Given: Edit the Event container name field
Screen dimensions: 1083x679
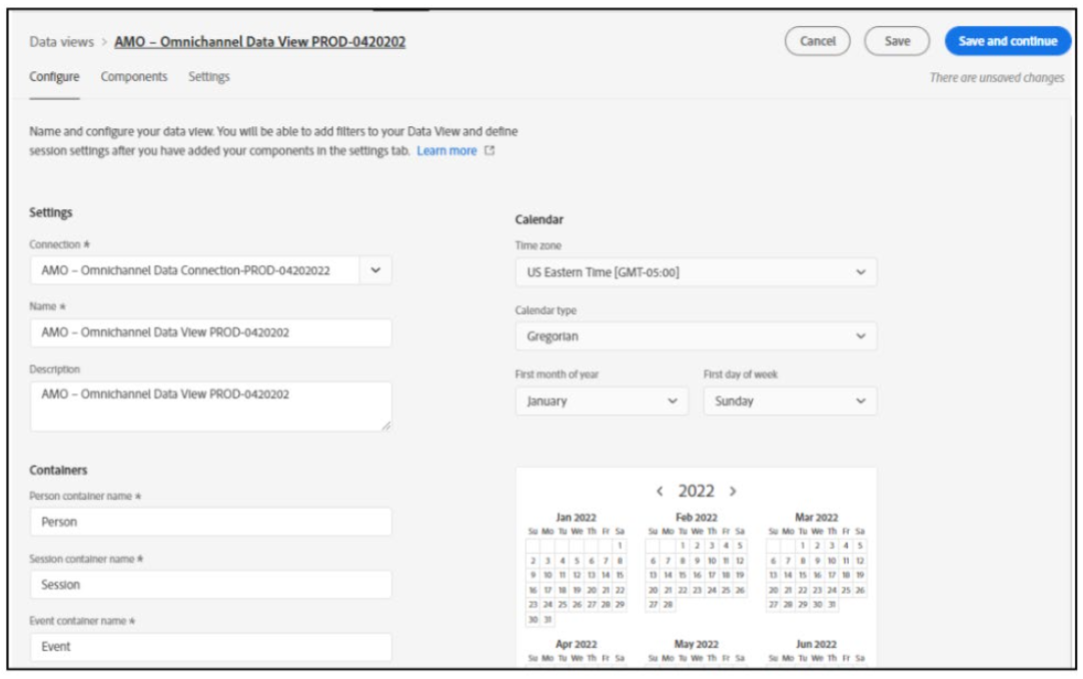Looking at the screenshot, I should pos(211,647).
